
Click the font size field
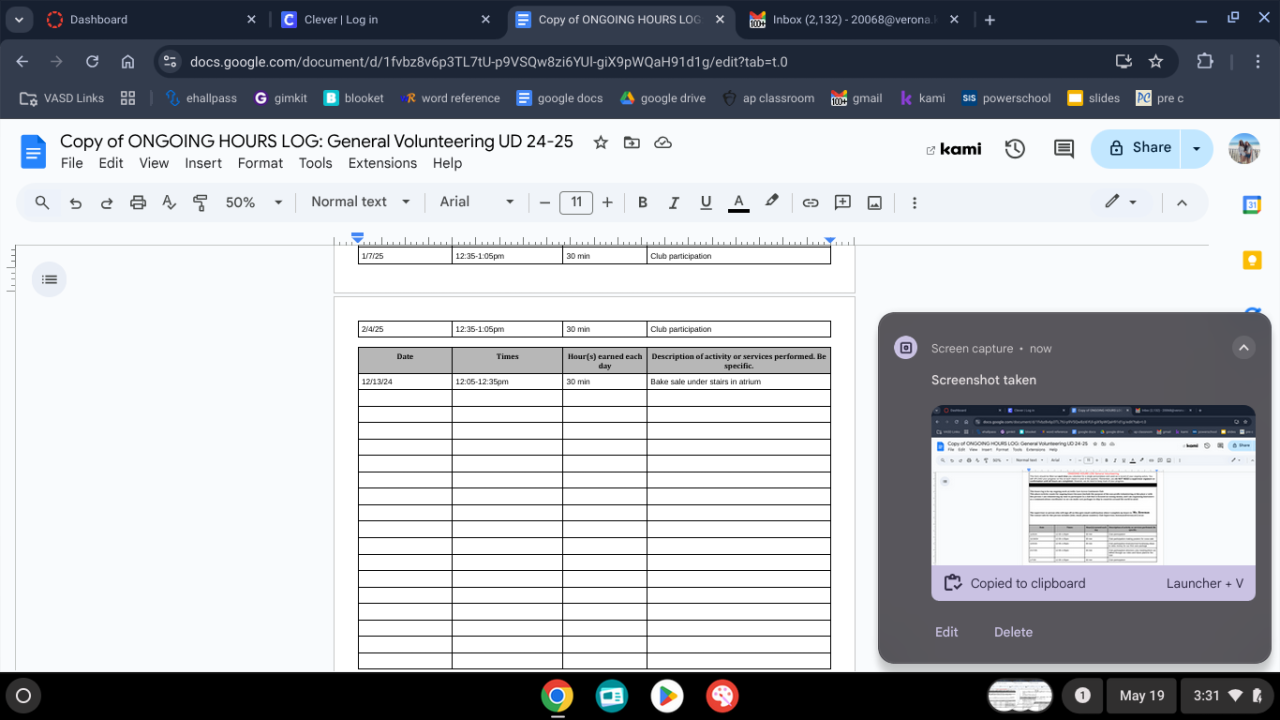[576, 202]
